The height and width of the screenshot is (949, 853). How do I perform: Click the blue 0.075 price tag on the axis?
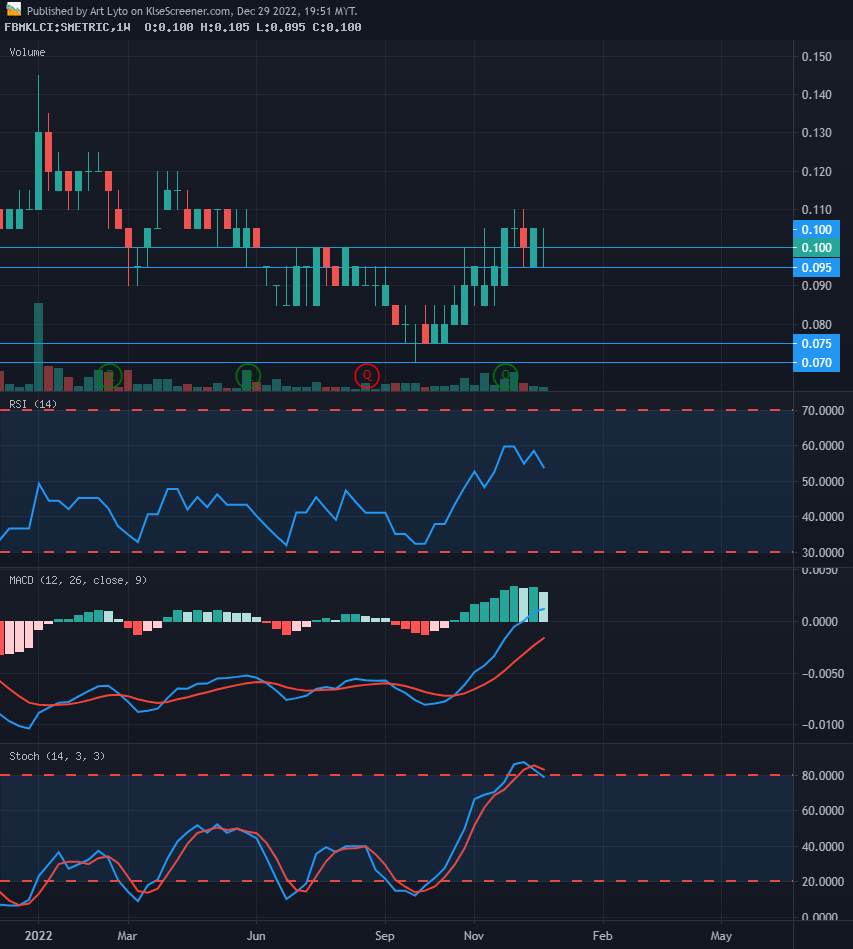(x=818, y=344)
